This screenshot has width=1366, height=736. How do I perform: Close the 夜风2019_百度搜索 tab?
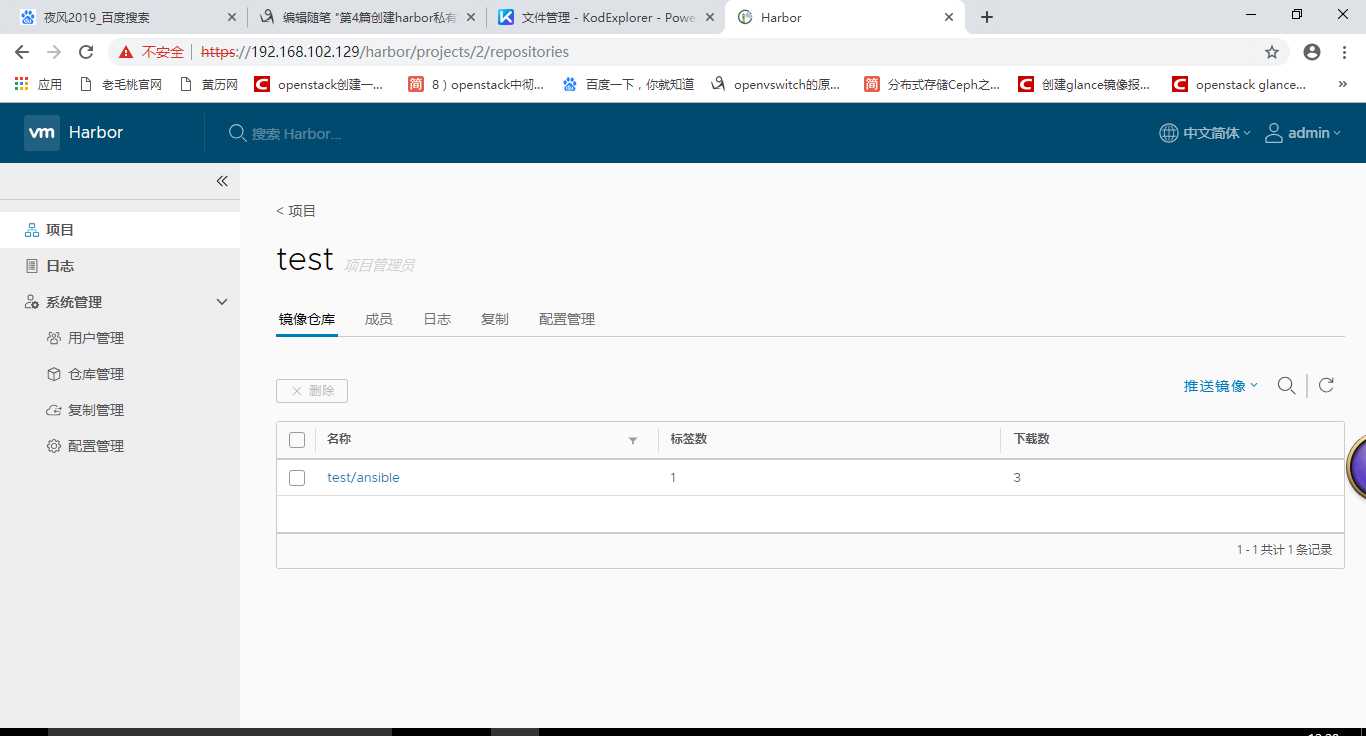point(231,17)
